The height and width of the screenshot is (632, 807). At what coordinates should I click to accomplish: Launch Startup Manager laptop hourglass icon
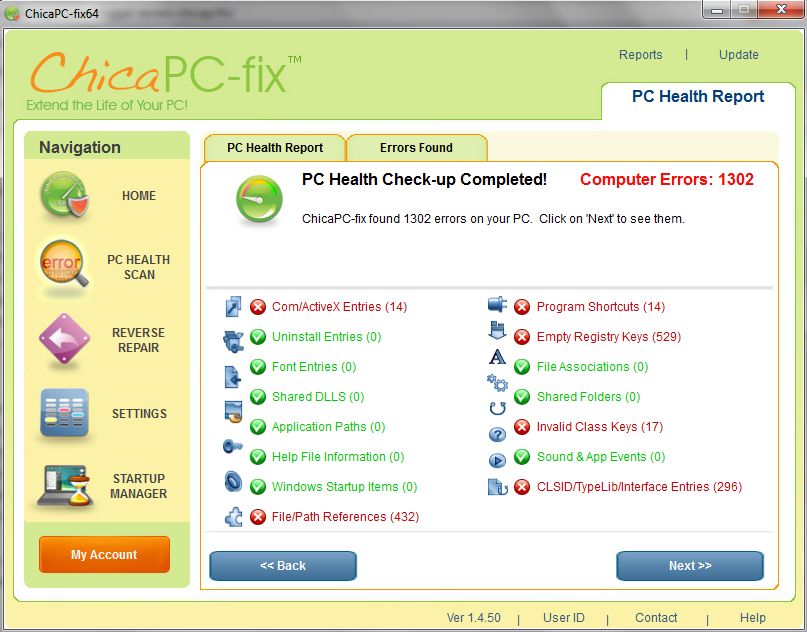pyautogui.click(x=65, y=485)
